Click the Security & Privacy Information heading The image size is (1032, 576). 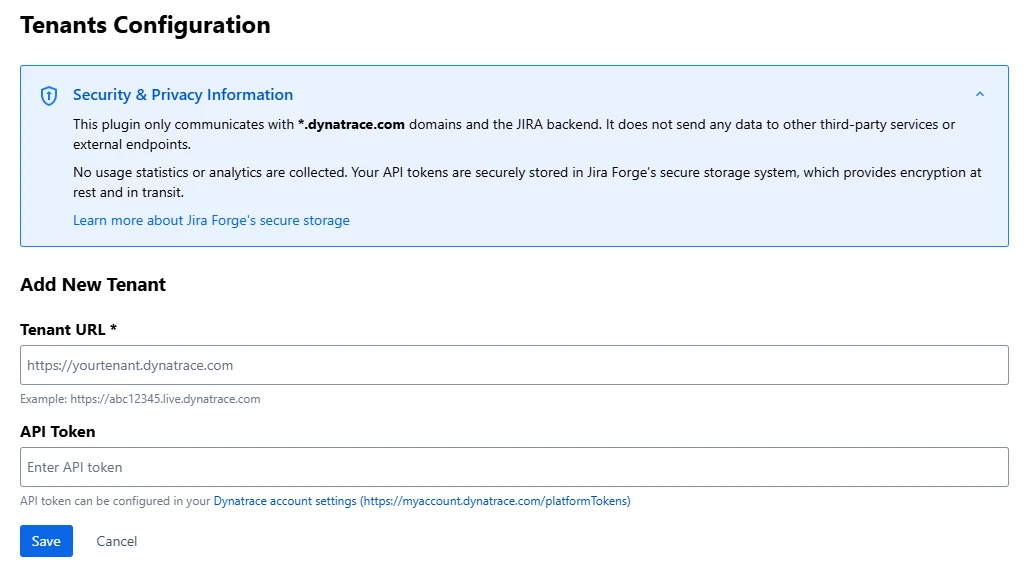[x=183, y=95]
